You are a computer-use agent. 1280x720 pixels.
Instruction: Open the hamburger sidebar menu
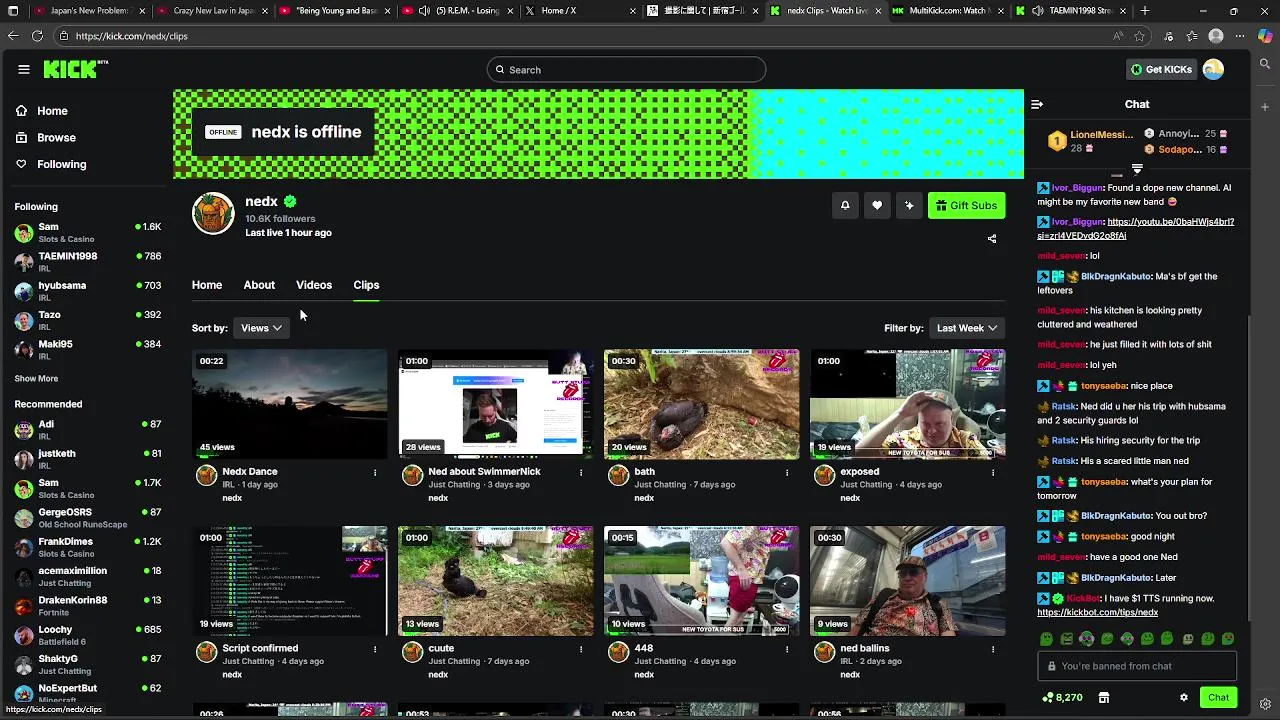(x=24, y=69)
